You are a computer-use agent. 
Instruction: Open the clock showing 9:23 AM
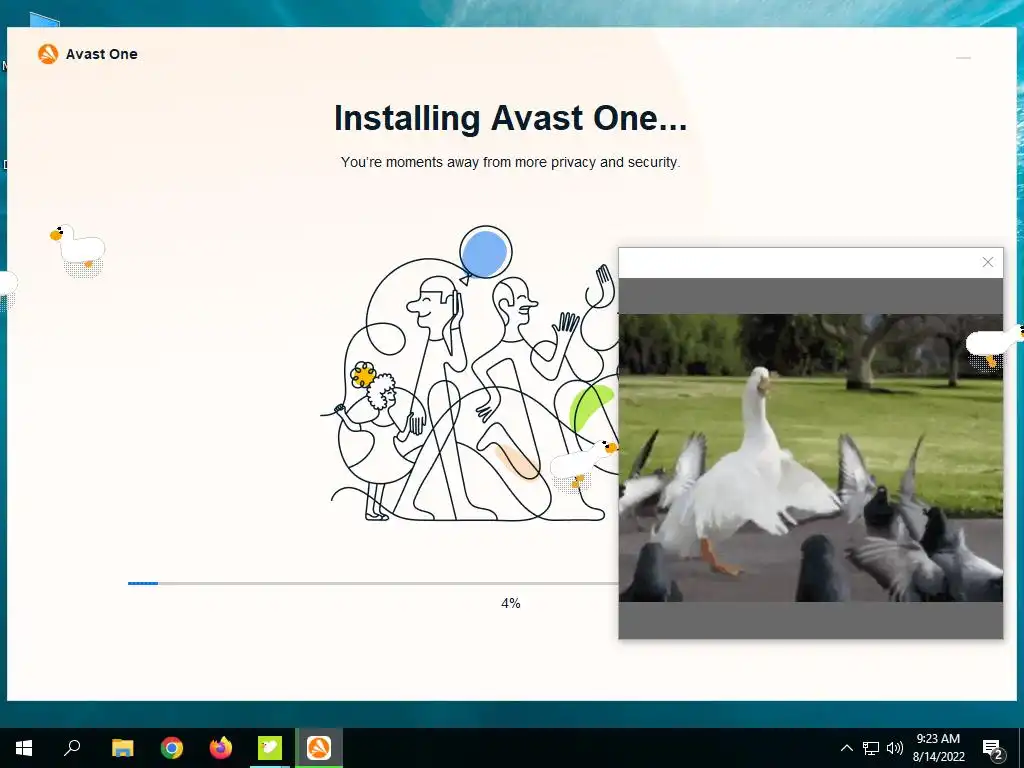938,748
